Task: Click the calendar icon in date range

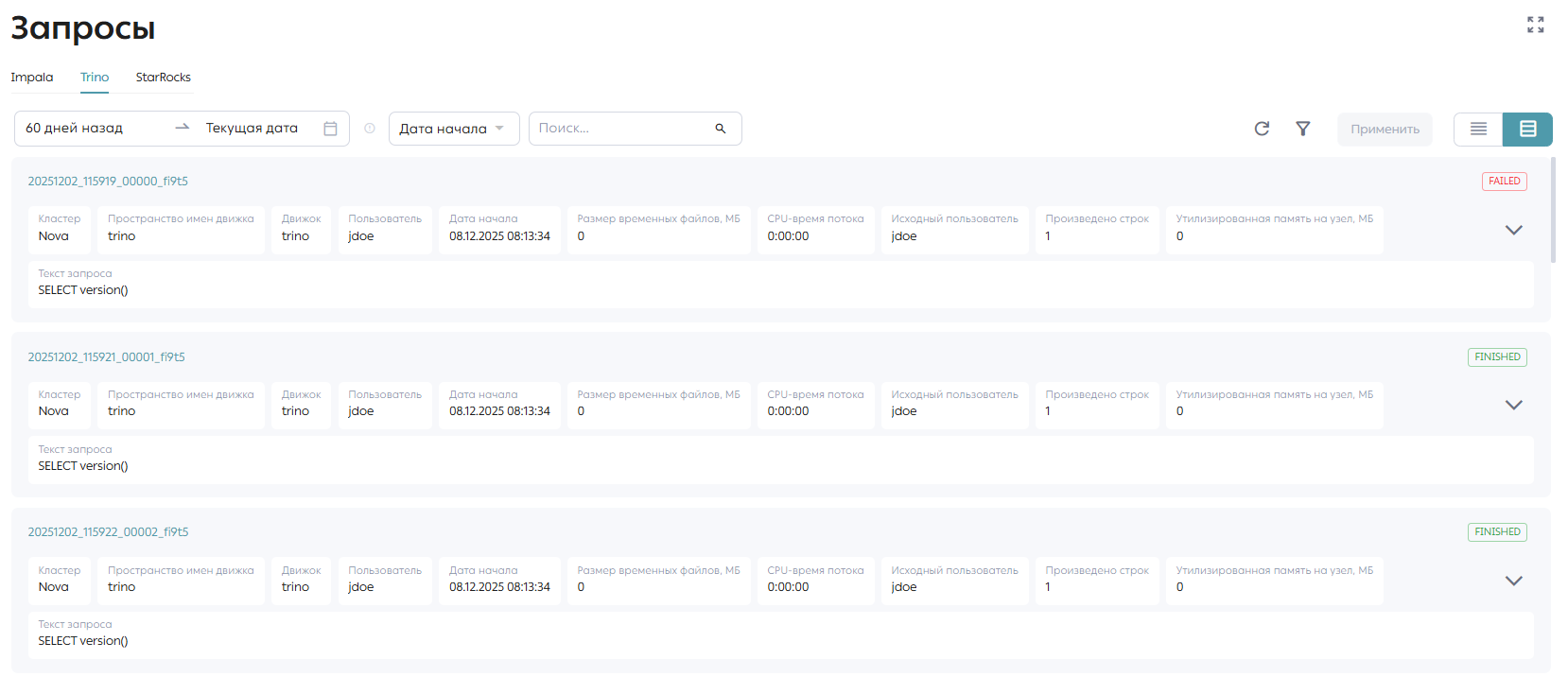Action: coord(330,129)
